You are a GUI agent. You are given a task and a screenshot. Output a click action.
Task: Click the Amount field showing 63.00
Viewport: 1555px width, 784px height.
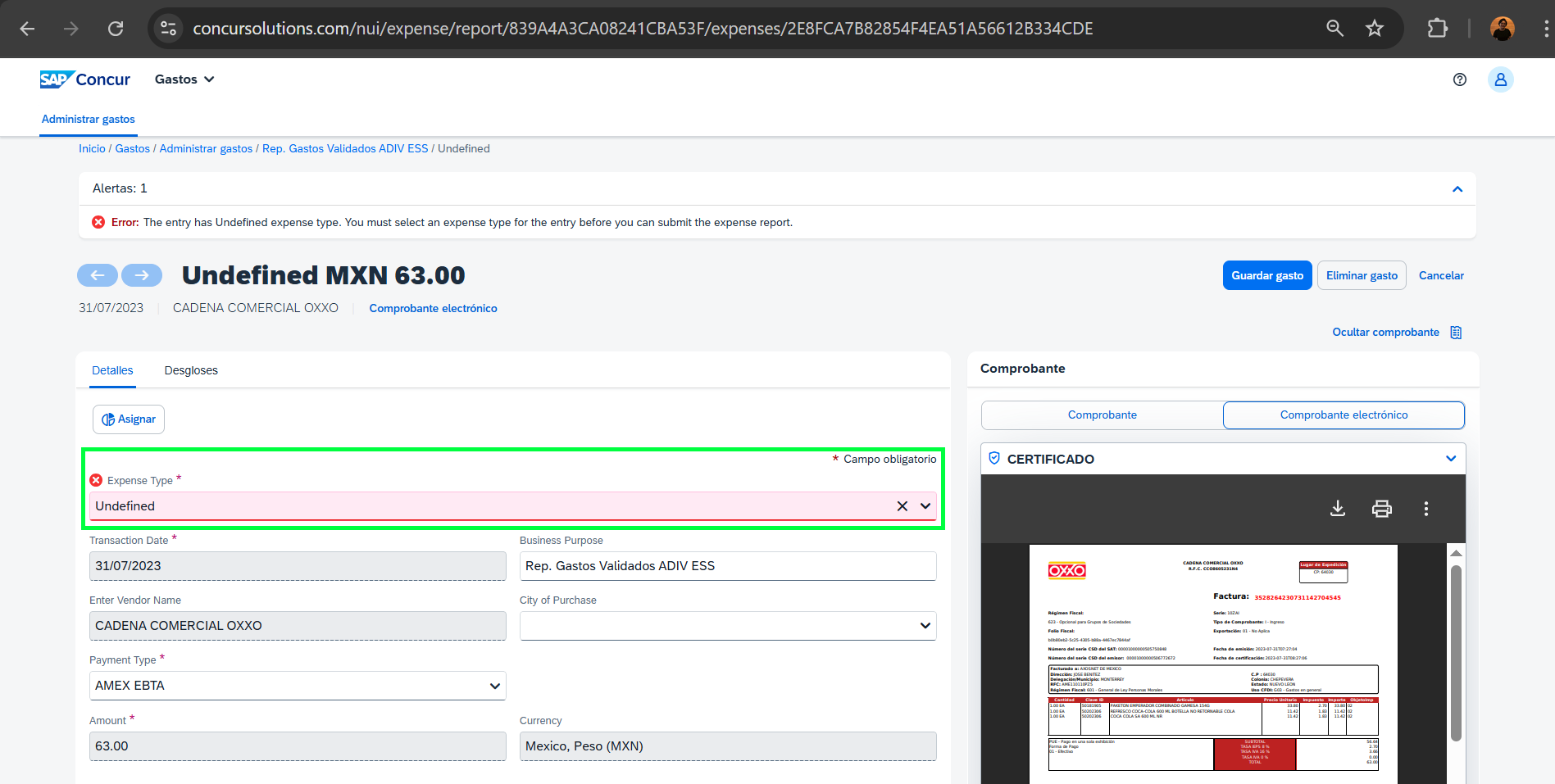pyautogui.click(x=298, y=746)
